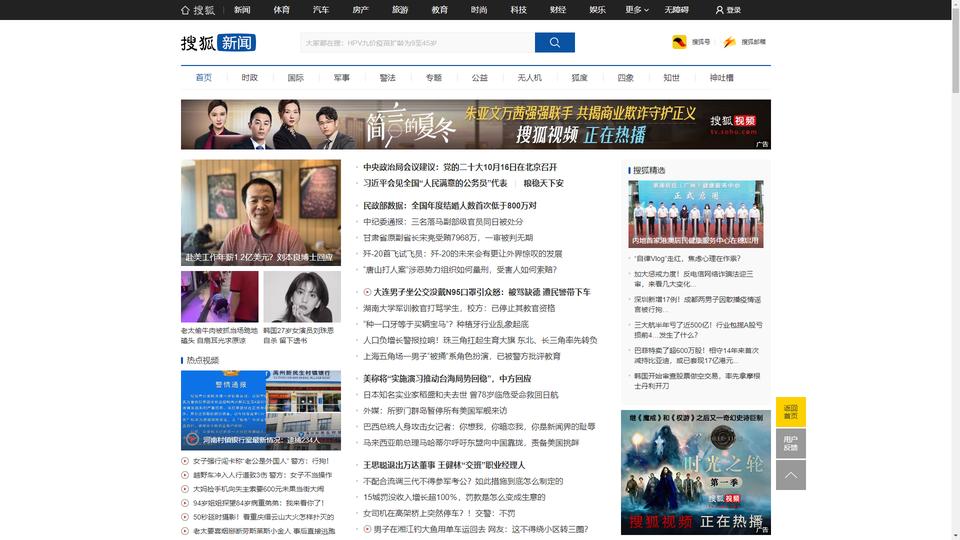The width and height of the screenshot is (960, 540).
Task: Click the 老太偷牛肉 thumbnail image
Action: pos(219,297)
